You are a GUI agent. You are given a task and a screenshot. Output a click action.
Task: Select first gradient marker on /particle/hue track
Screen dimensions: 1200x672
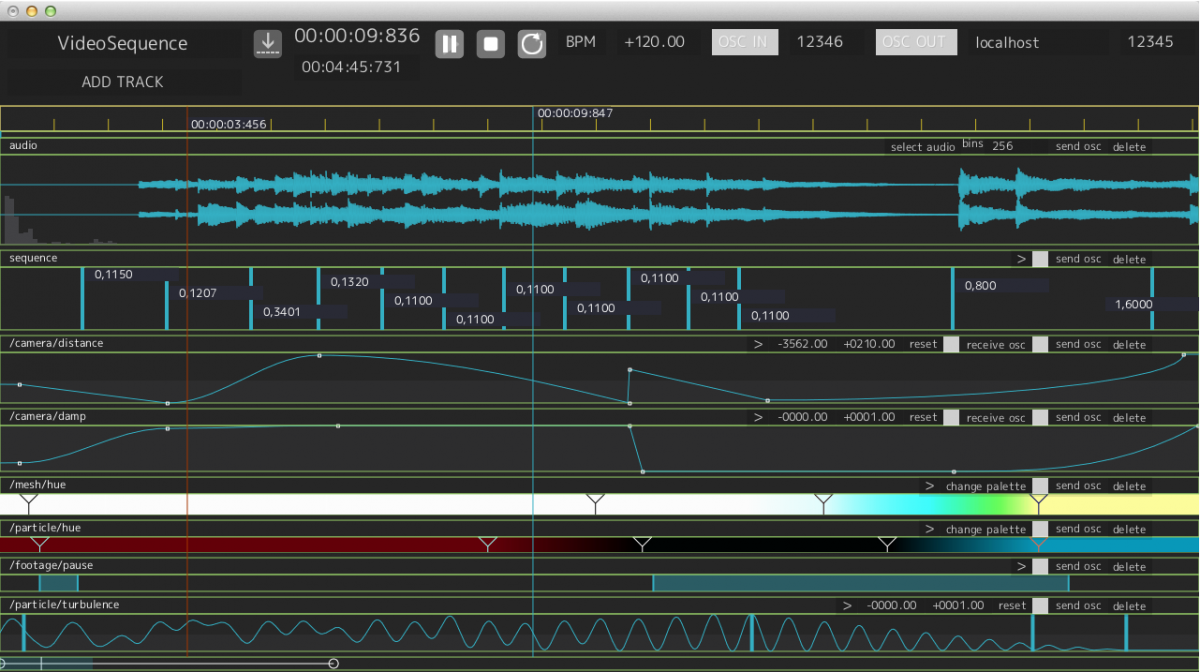39,543
